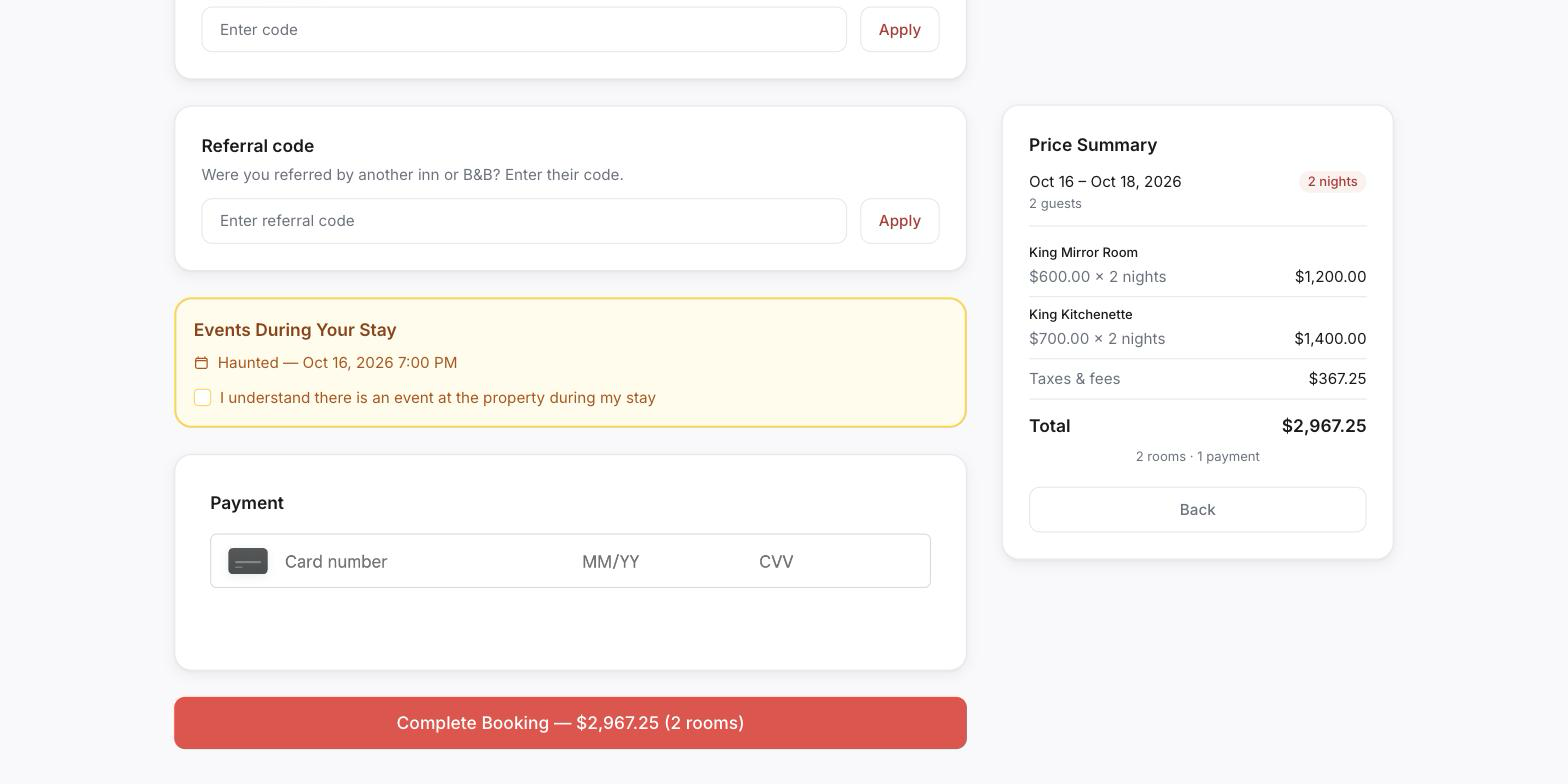The height and width of the screenshot is (784, 1568).
Task: Click 'King Kitchenette' label
Action: click(1080, 315)
